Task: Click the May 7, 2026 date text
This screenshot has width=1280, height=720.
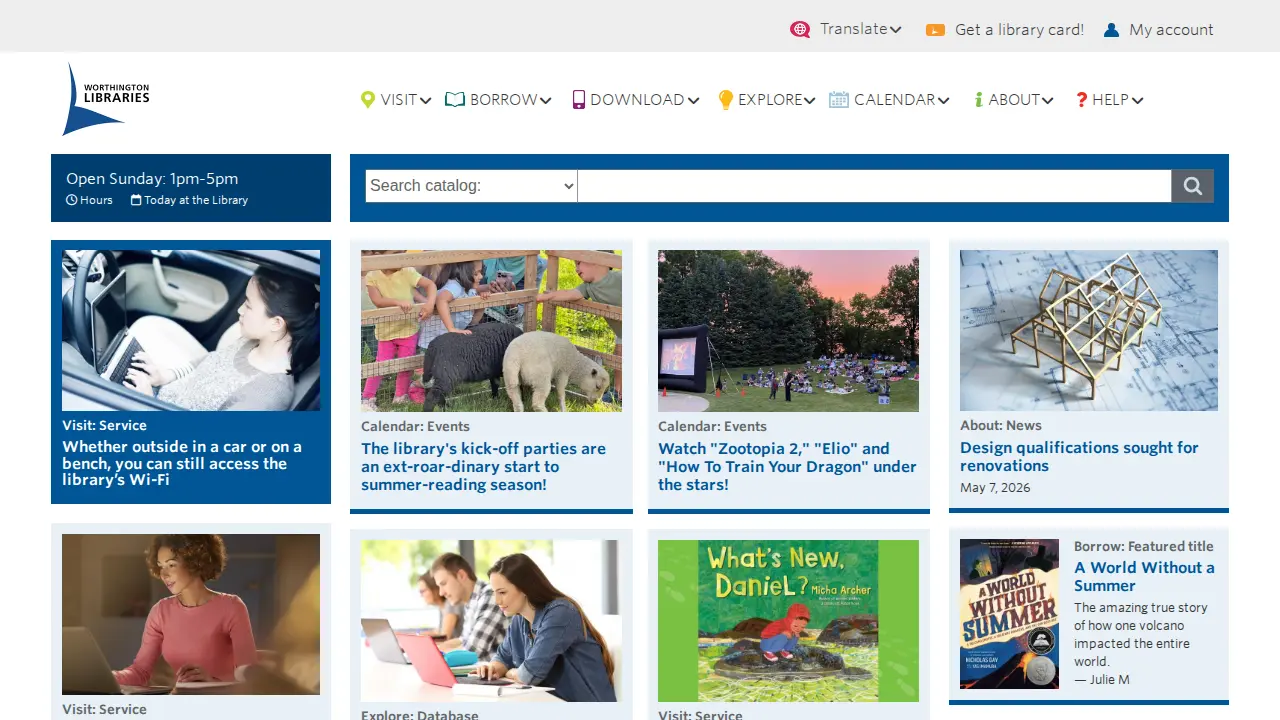Action: pyautogui.click(x=995, y=488)
